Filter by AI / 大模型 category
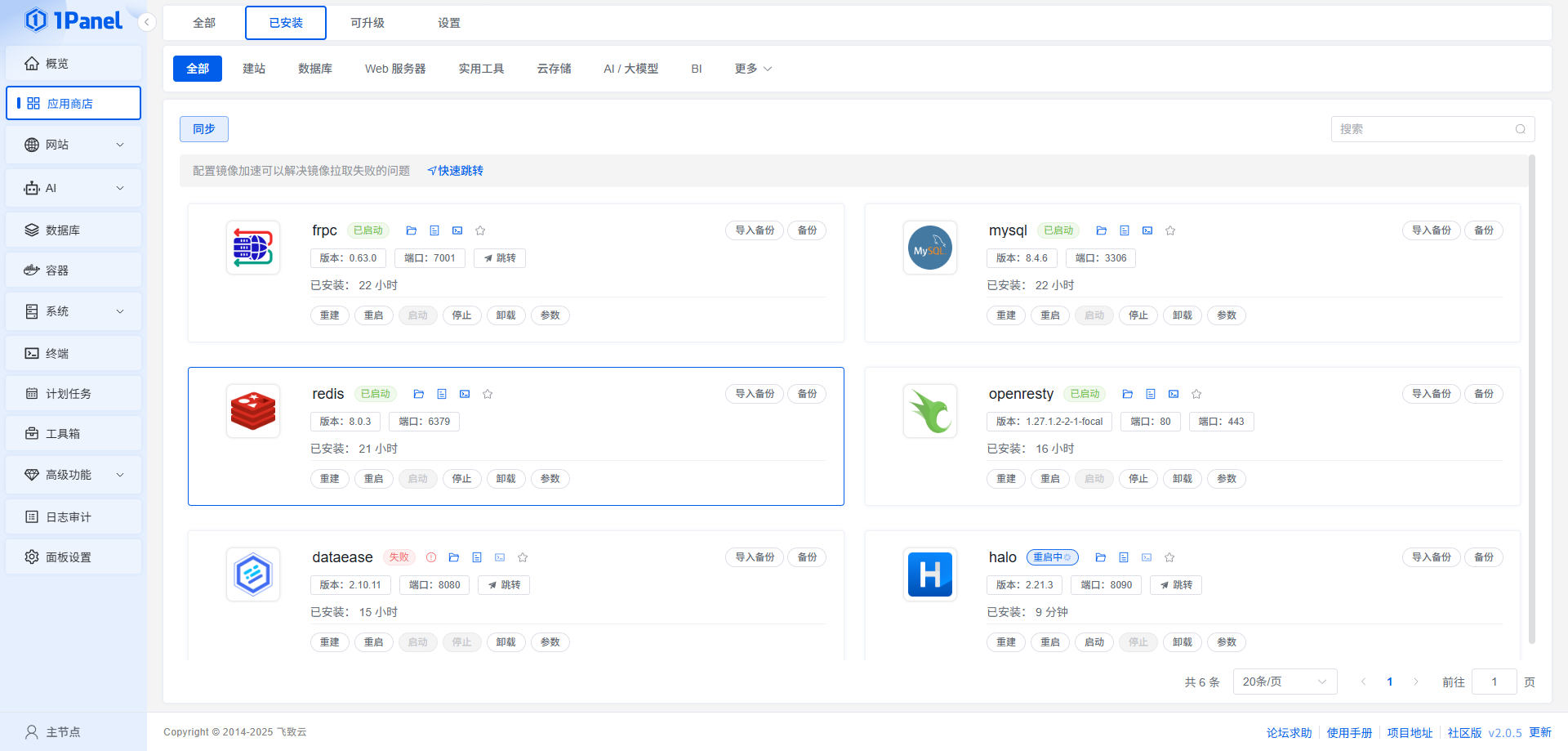Viewport: 1568px width, 751px height. [630, 69]
